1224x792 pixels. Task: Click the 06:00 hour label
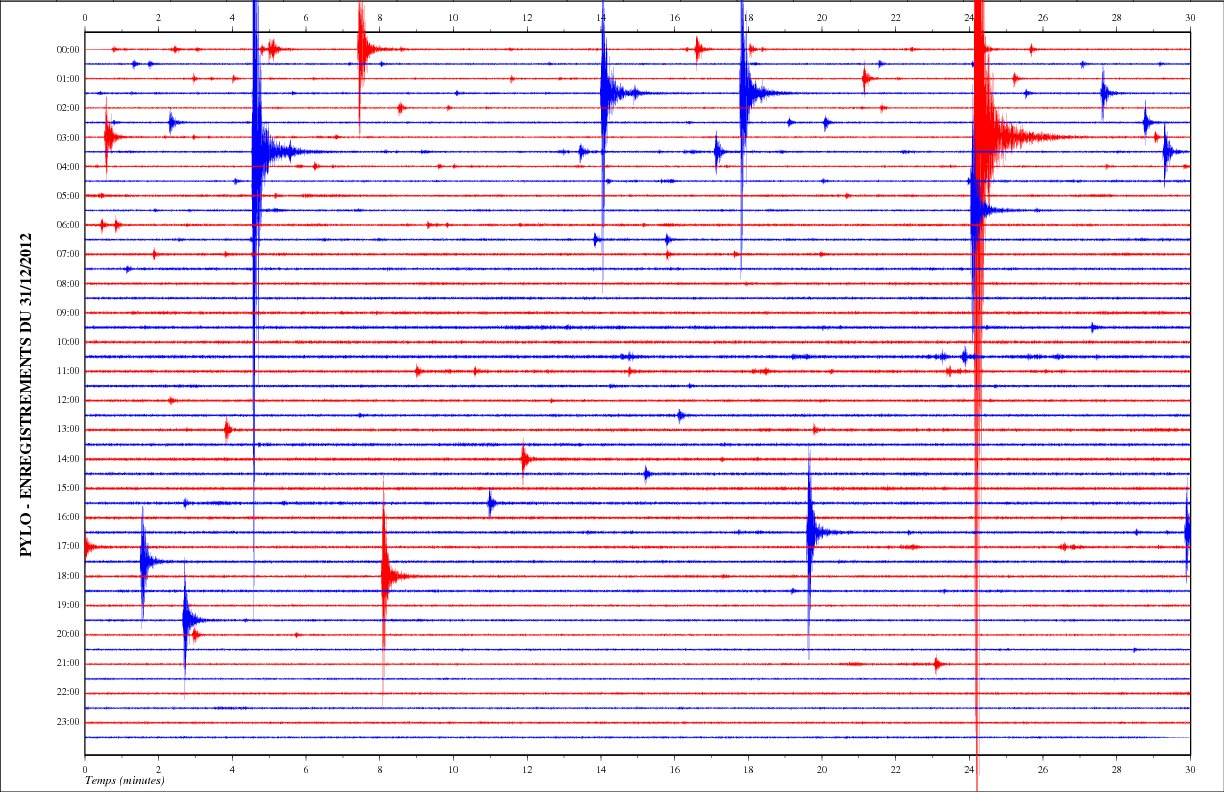tap(68, 225)
